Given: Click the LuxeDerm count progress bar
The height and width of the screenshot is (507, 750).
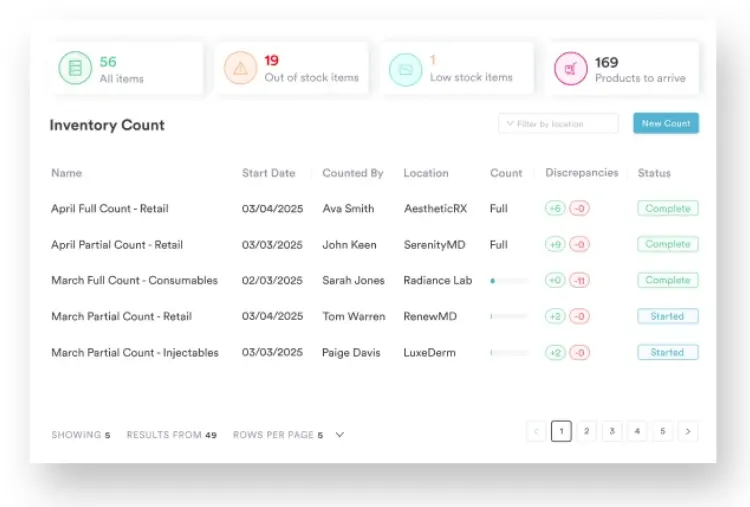Looking at the screenshot, I should [x=509, y=353].
